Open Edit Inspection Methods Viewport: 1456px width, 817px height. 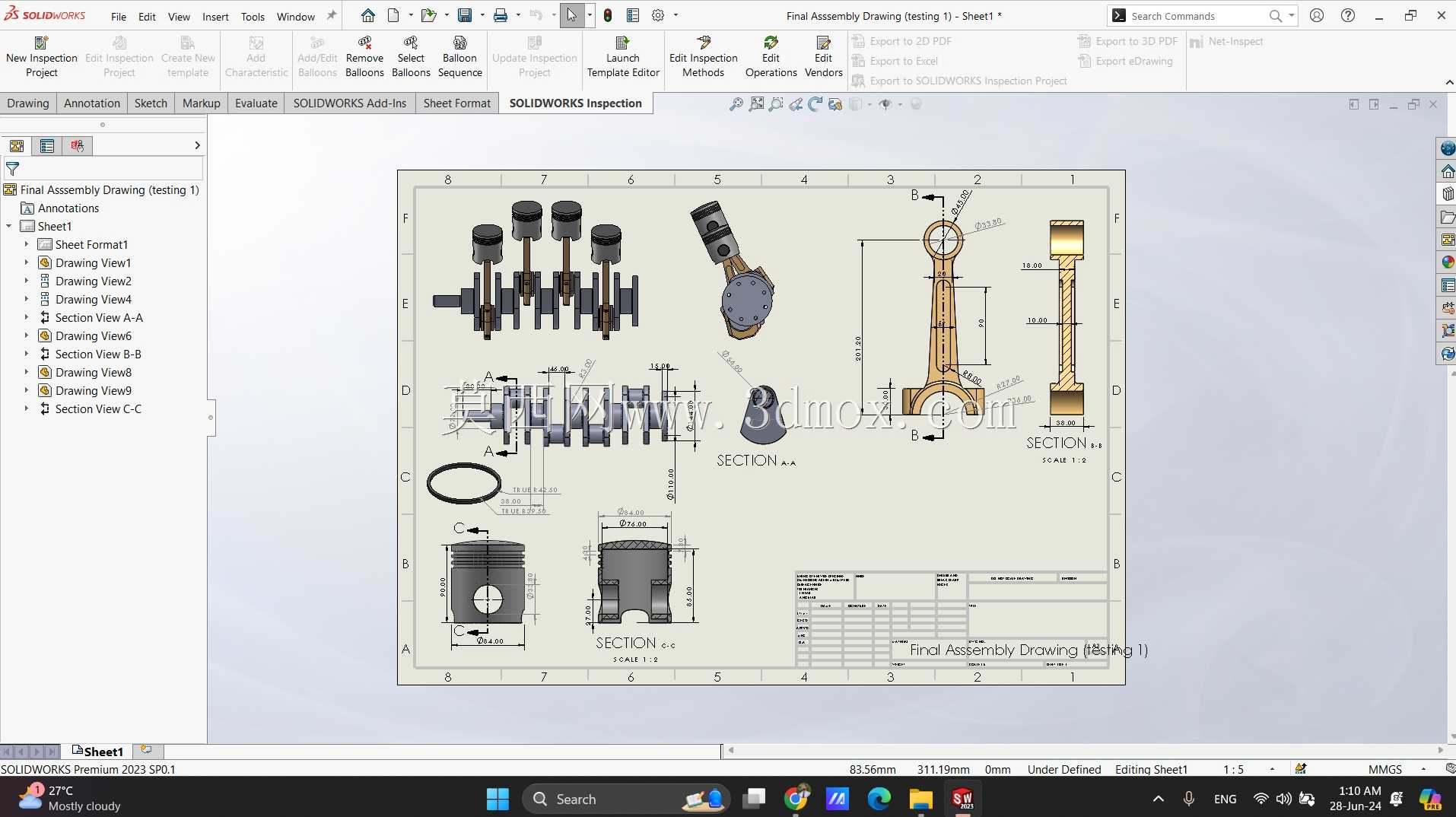[703, 57]
